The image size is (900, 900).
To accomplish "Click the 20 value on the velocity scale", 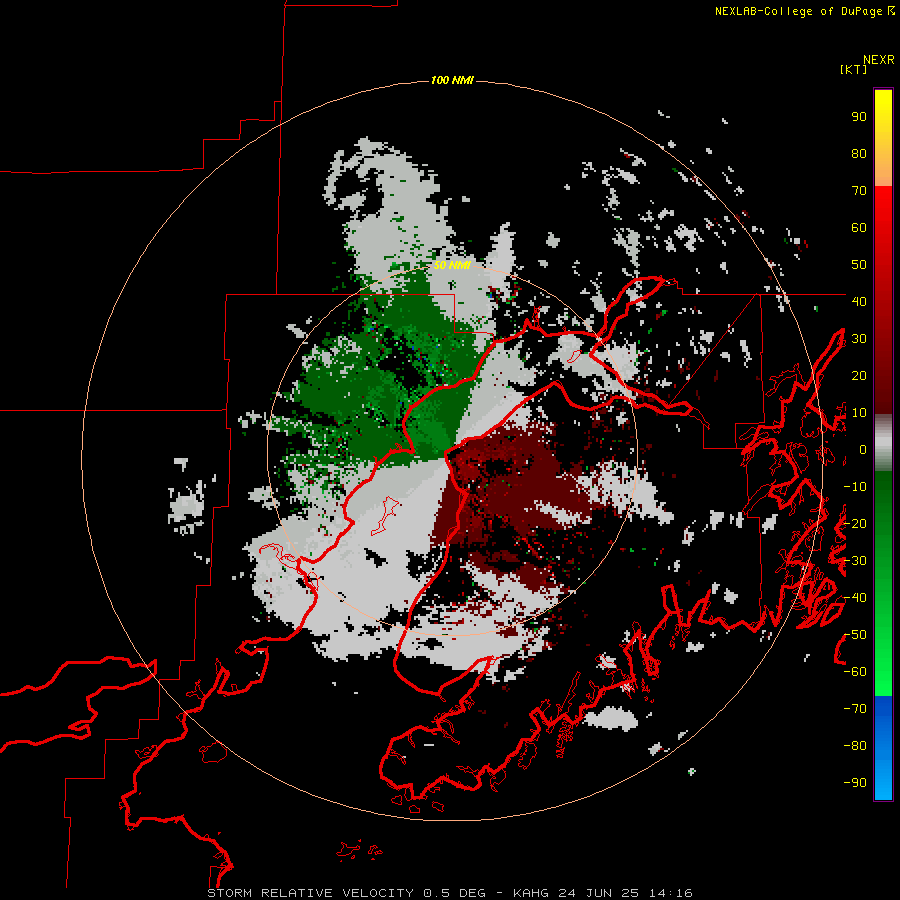I will click(859, 375).
